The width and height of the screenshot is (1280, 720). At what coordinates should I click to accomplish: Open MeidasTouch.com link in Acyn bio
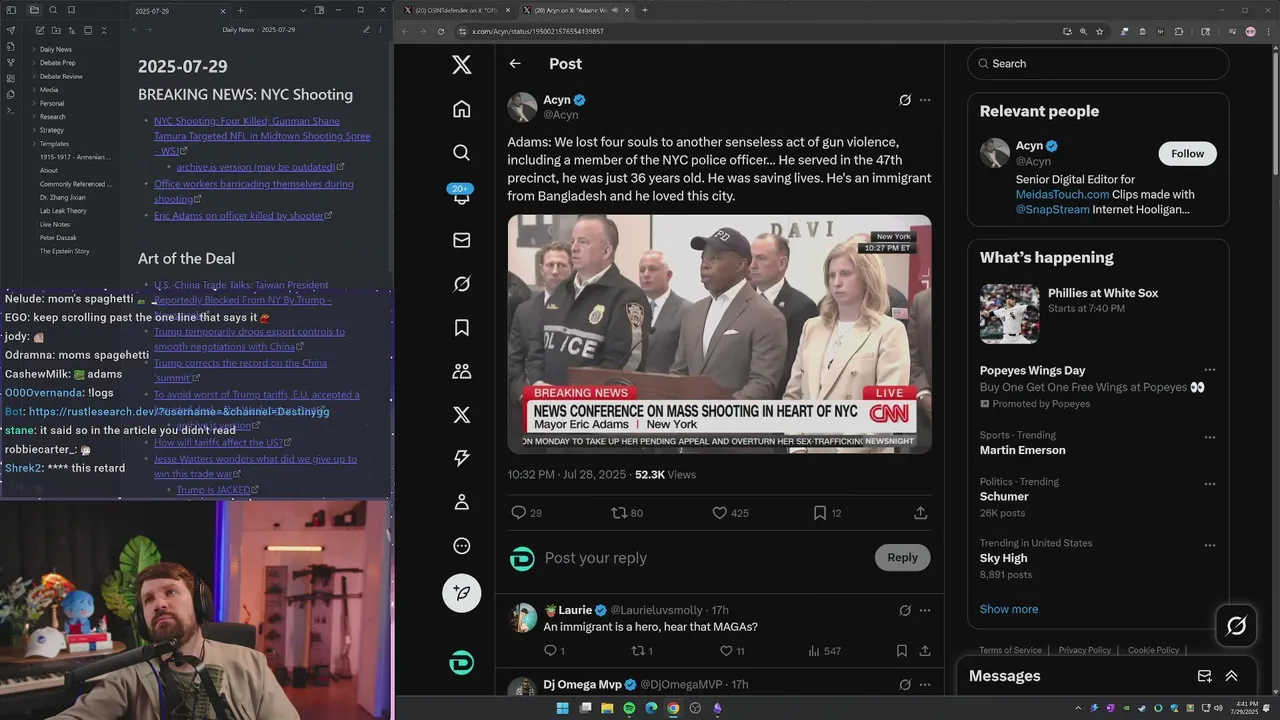point(1062,194)
